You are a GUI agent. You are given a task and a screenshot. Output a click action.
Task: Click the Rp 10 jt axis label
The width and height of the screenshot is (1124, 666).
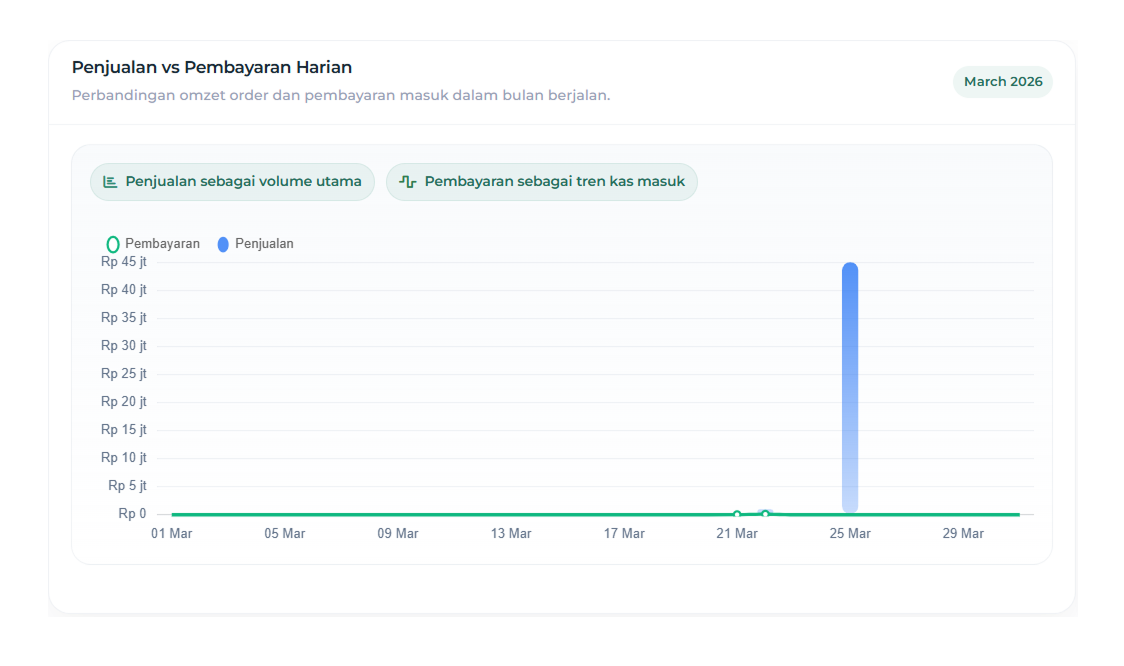tap(124, 458)
